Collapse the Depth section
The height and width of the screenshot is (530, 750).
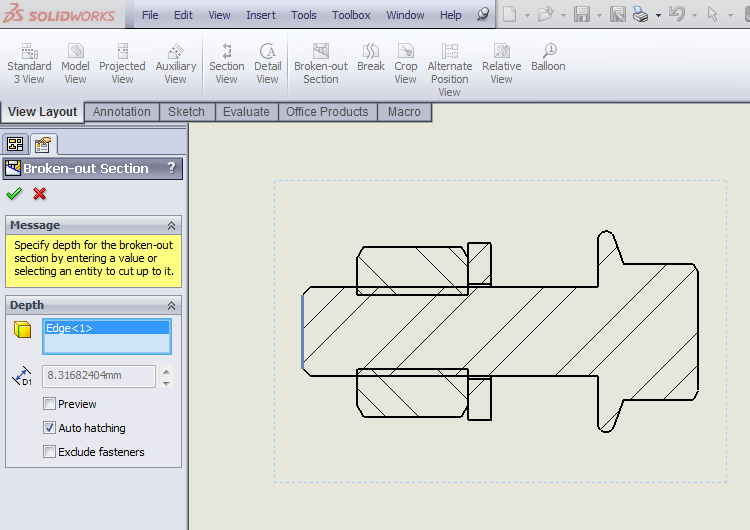(171, 305)
